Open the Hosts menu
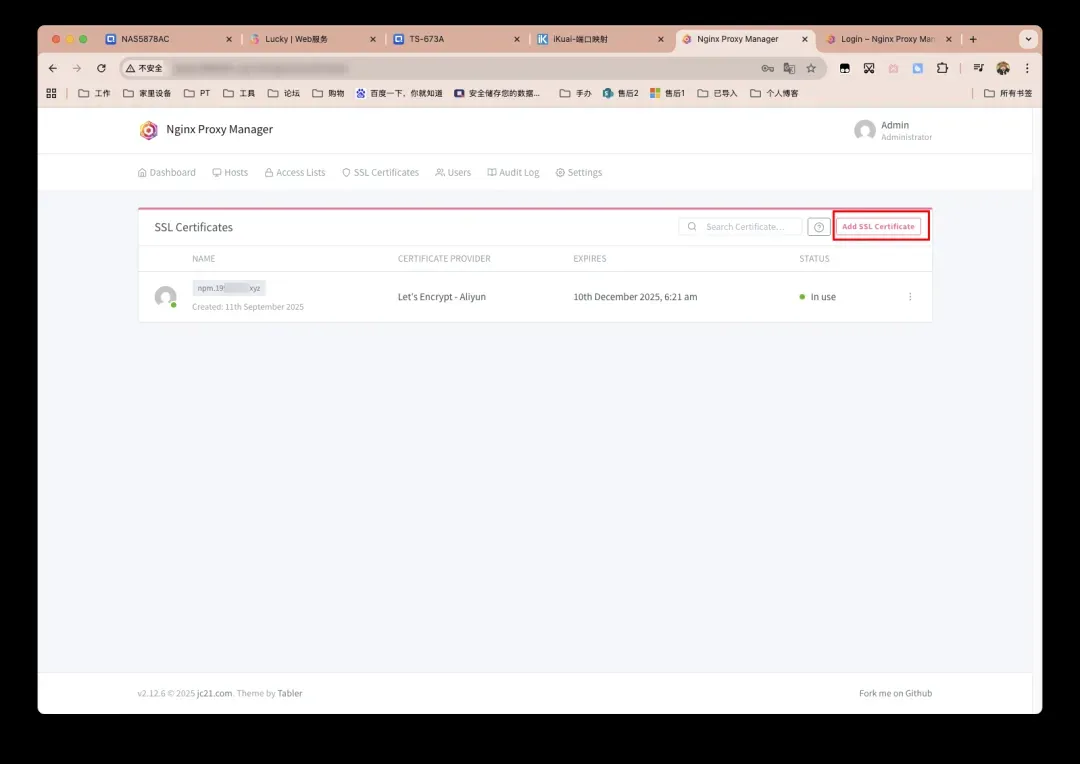The width and height of the screenshot is (1080, 764). (230, 172)
